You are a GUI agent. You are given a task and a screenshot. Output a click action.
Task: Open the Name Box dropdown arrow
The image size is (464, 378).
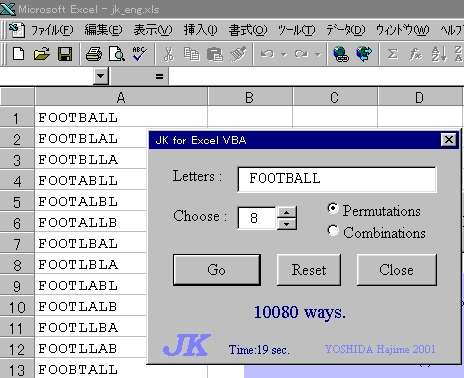tap(101, 77)
